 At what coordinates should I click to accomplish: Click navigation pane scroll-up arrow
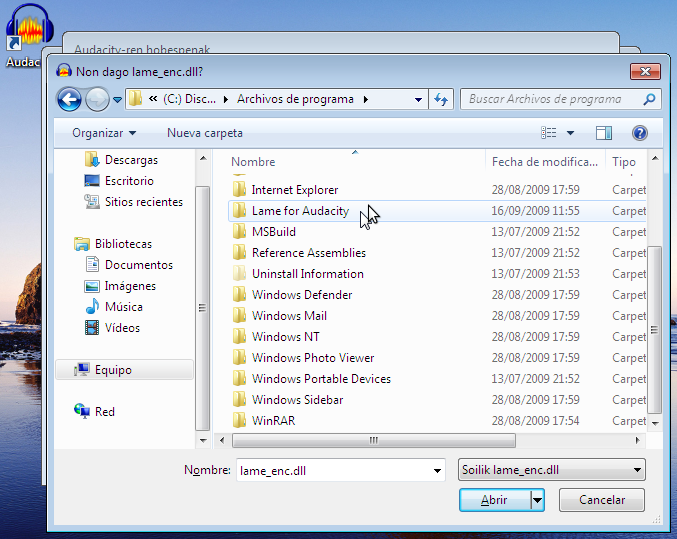(x=203, y=159)
